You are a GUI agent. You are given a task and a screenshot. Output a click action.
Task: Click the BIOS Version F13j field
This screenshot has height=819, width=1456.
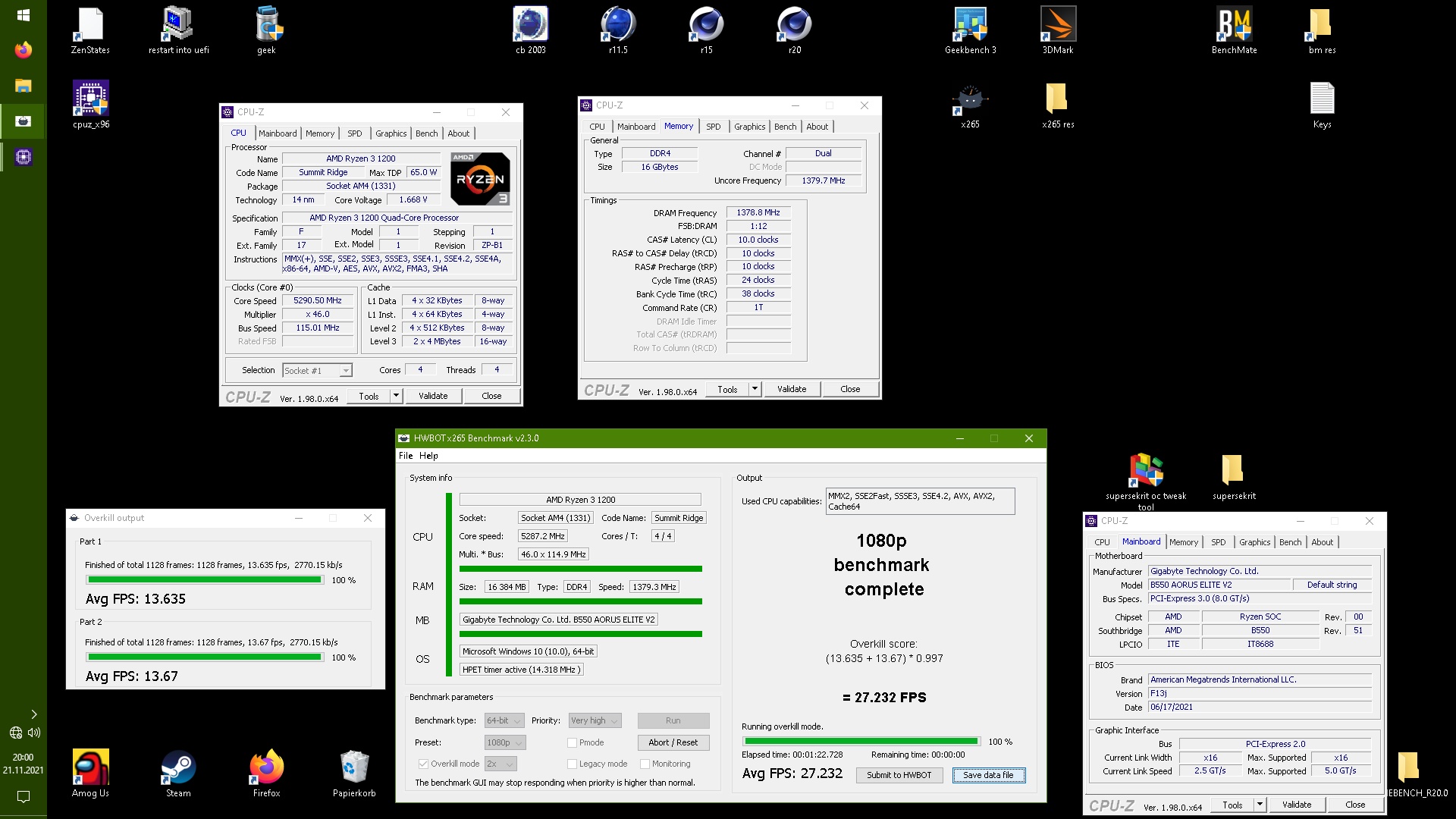pyautogui.click(x=1260, y=693)
